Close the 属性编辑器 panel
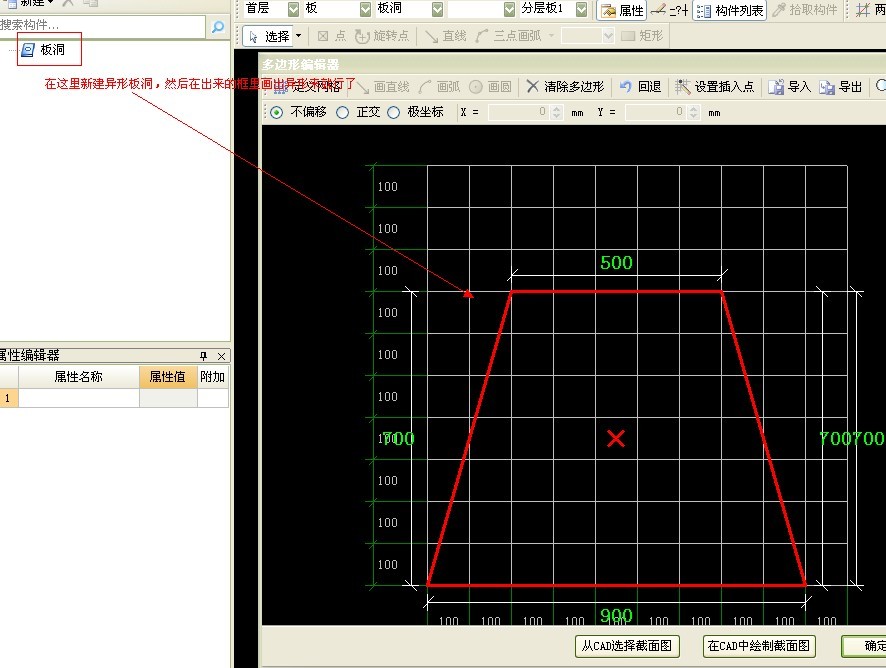Image resolution: width=886 pixels, height=668 pixels. [222, 356]
